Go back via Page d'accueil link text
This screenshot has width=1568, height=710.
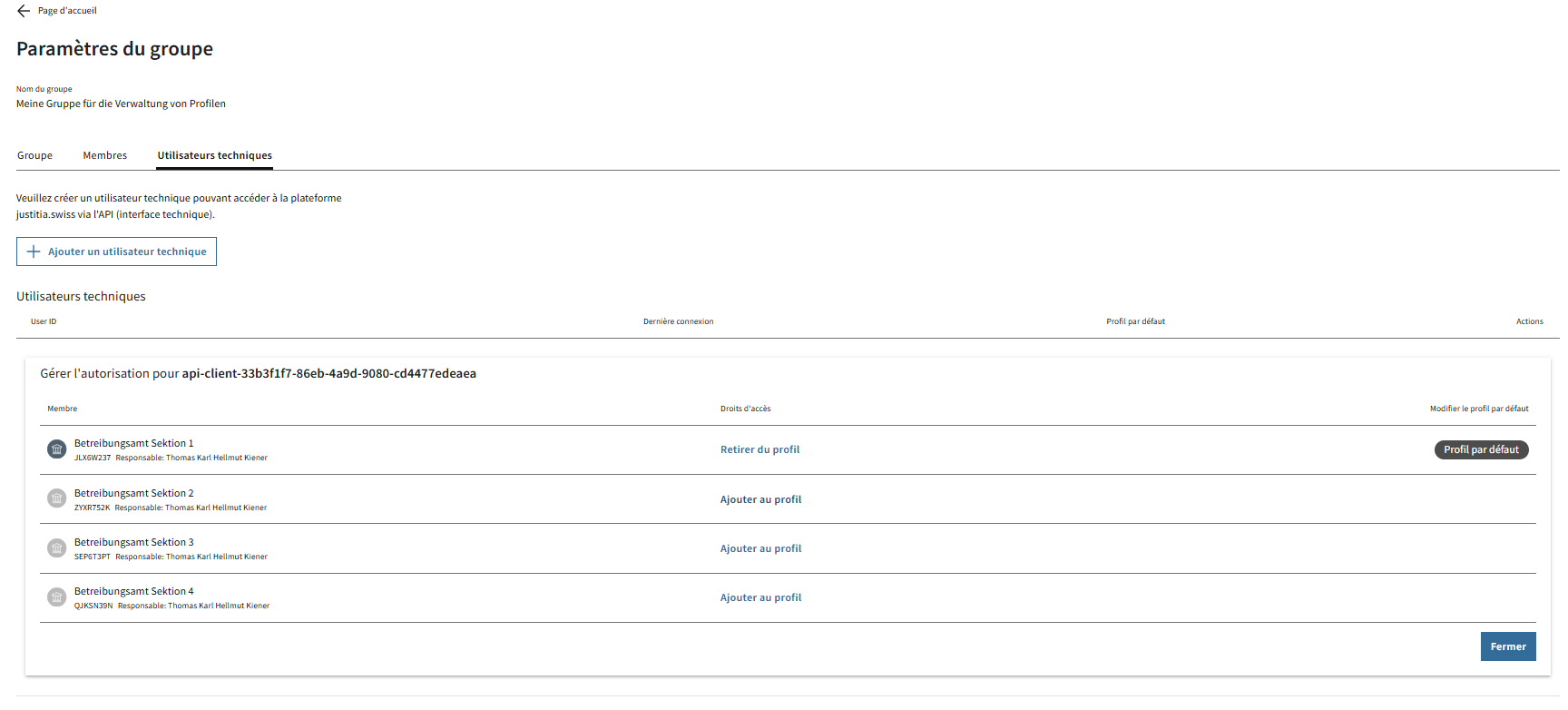coord(67,11)
